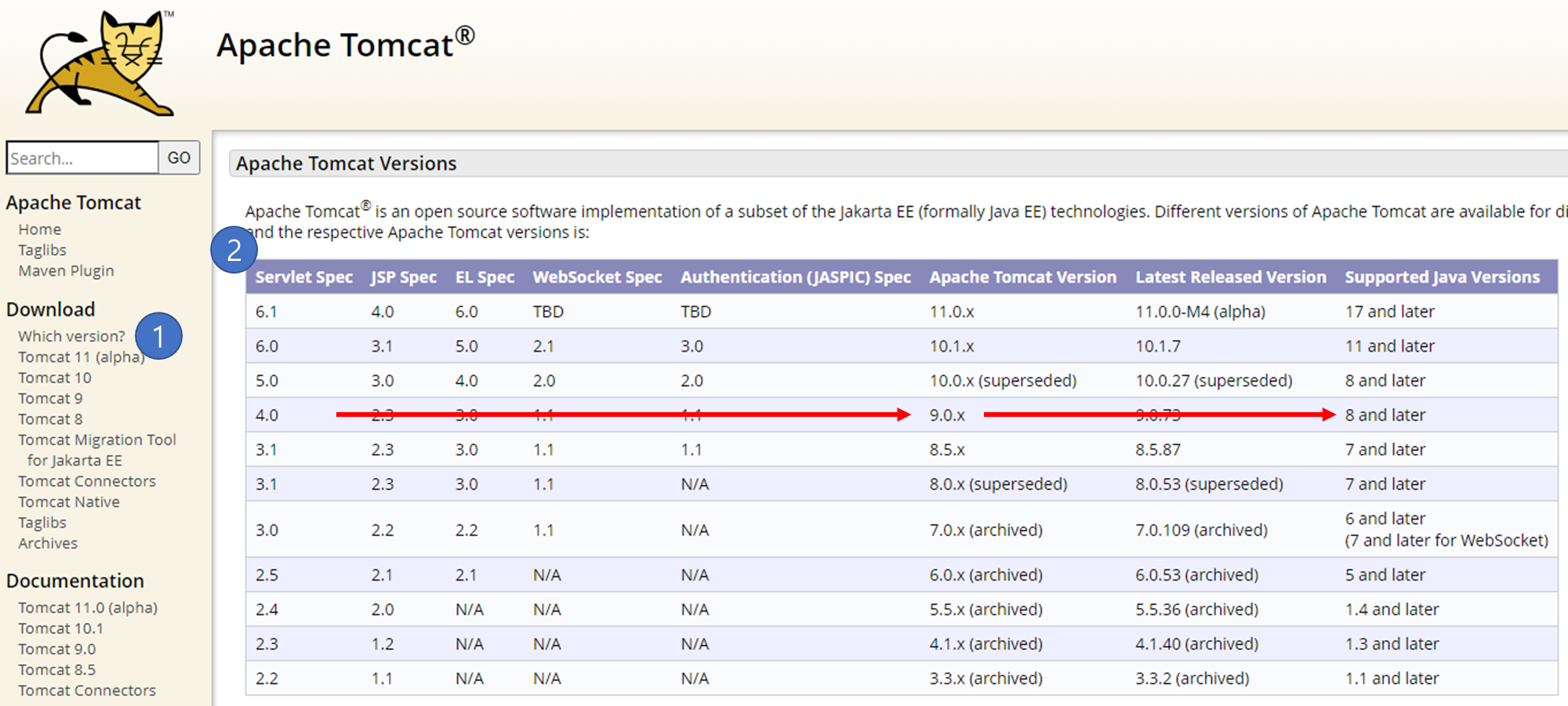The height and width of the screenshot is (706, 1568).
Task: Open the Archives link
Action: point(48,543)
